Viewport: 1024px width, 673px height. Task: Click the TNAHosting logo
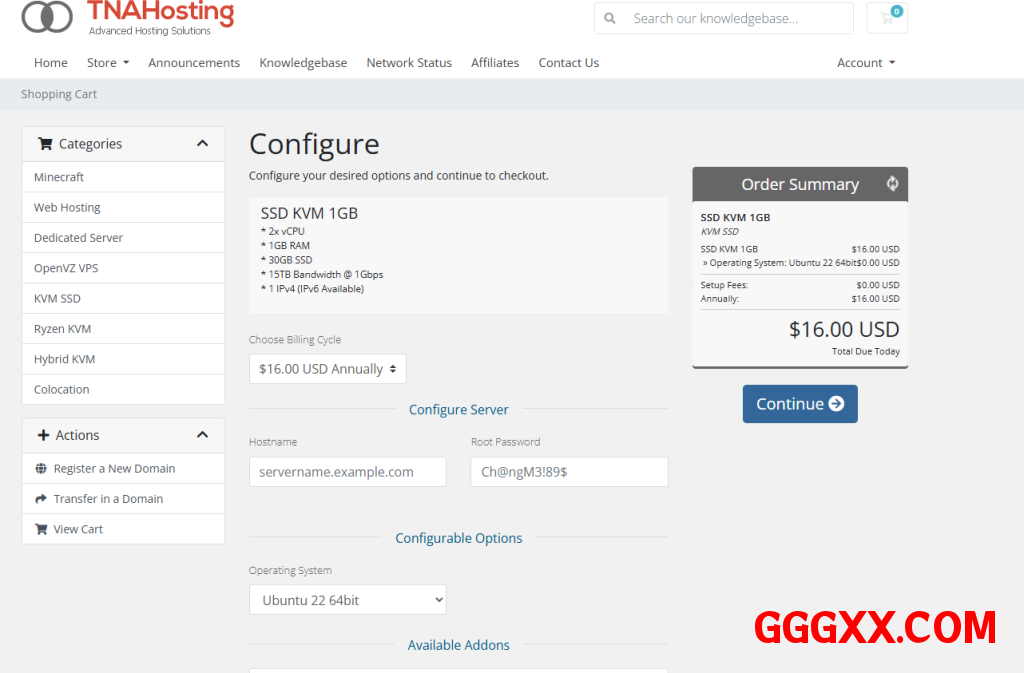(x=128, y=17)
